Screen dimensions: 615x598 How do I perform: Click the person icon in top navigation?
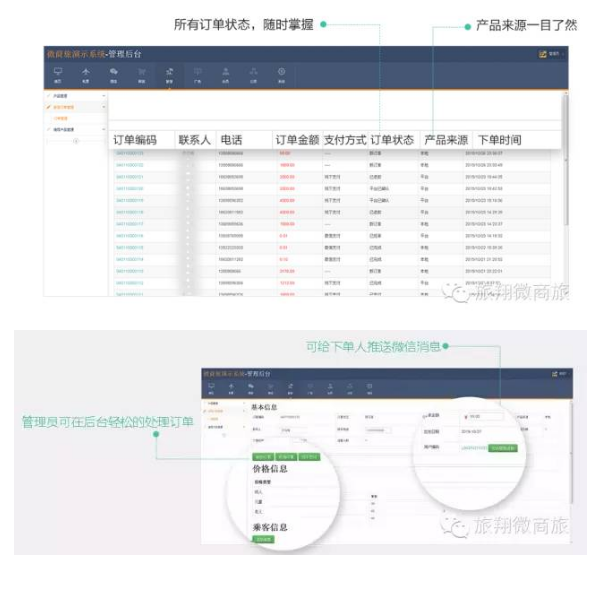pos(226,73)
